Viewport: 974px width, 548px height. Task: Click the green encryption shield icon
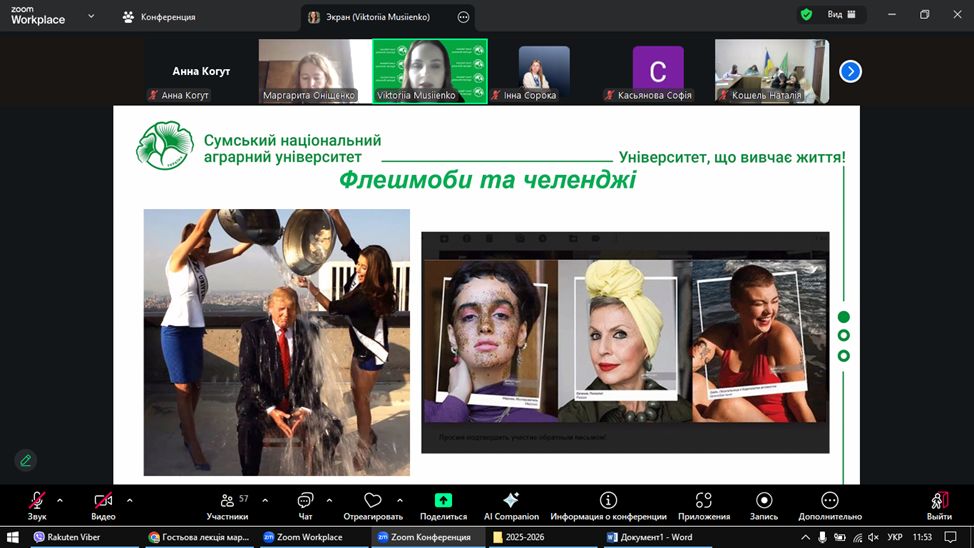tap(806, 15)
